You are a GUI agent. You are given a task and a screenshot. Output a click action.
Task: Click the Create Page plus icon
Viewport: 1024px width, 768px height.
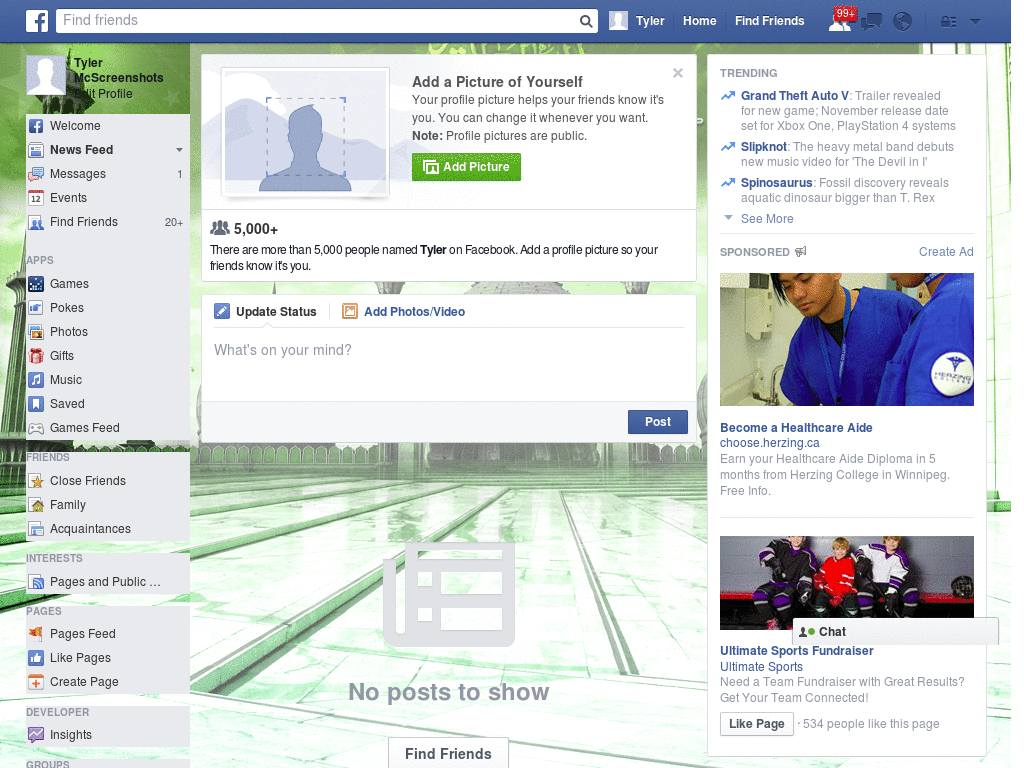pos(36,682)
